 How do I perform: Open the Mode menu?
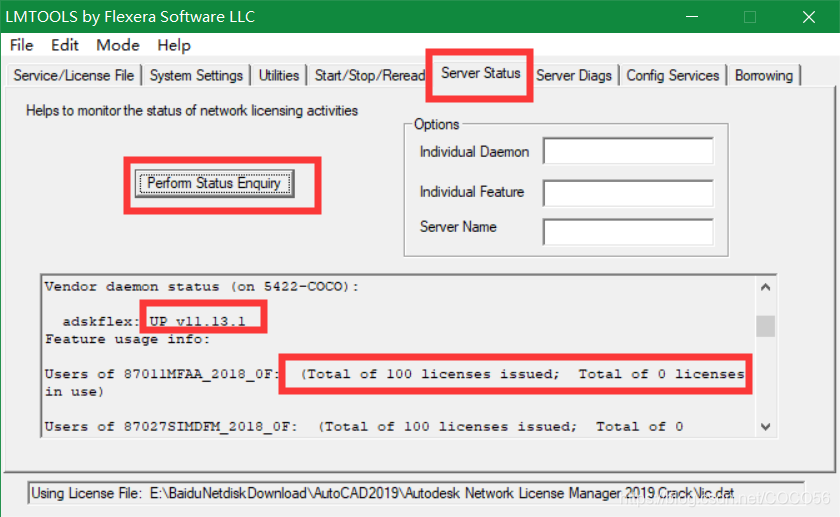[118, 45]
